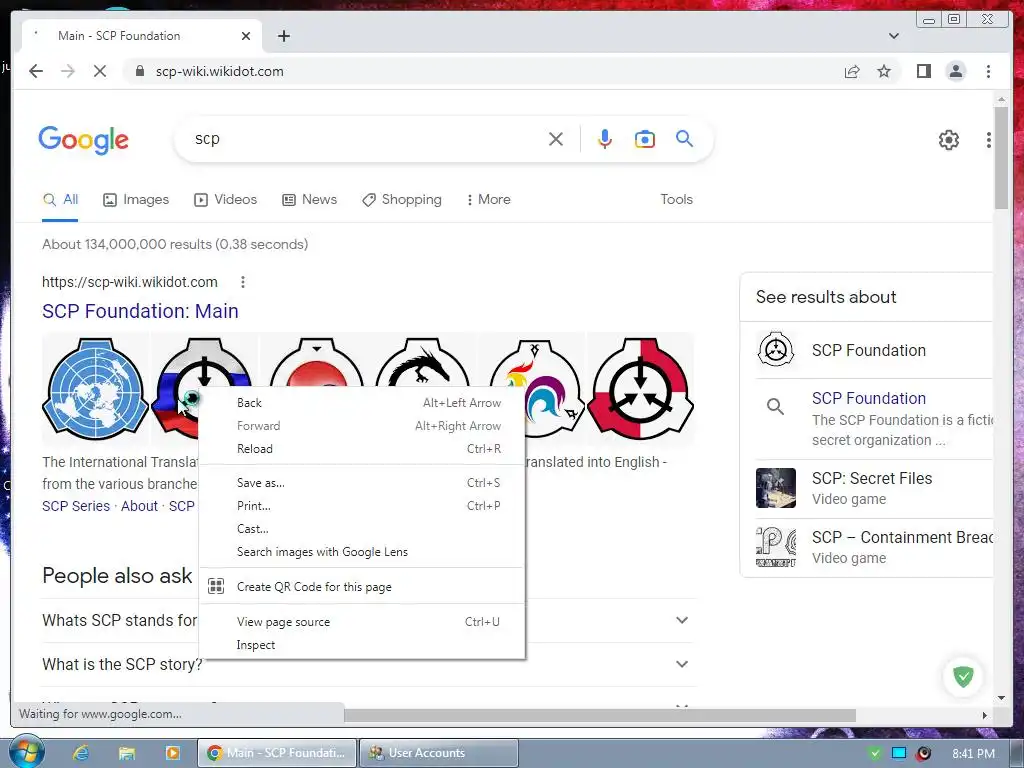This screenshot has width=1024, height=768.
Task: Open Chrome three-dot menu
Action: click(x=988, y=71)
